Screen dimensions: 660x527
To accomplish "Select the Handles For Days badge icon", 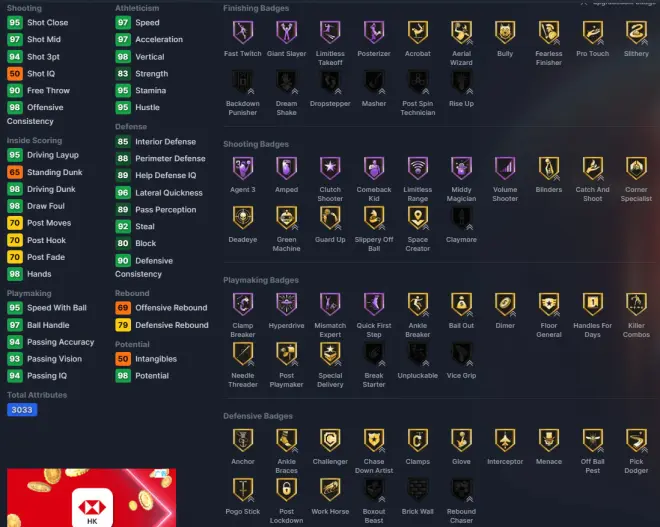I will (x=593, y=304).
